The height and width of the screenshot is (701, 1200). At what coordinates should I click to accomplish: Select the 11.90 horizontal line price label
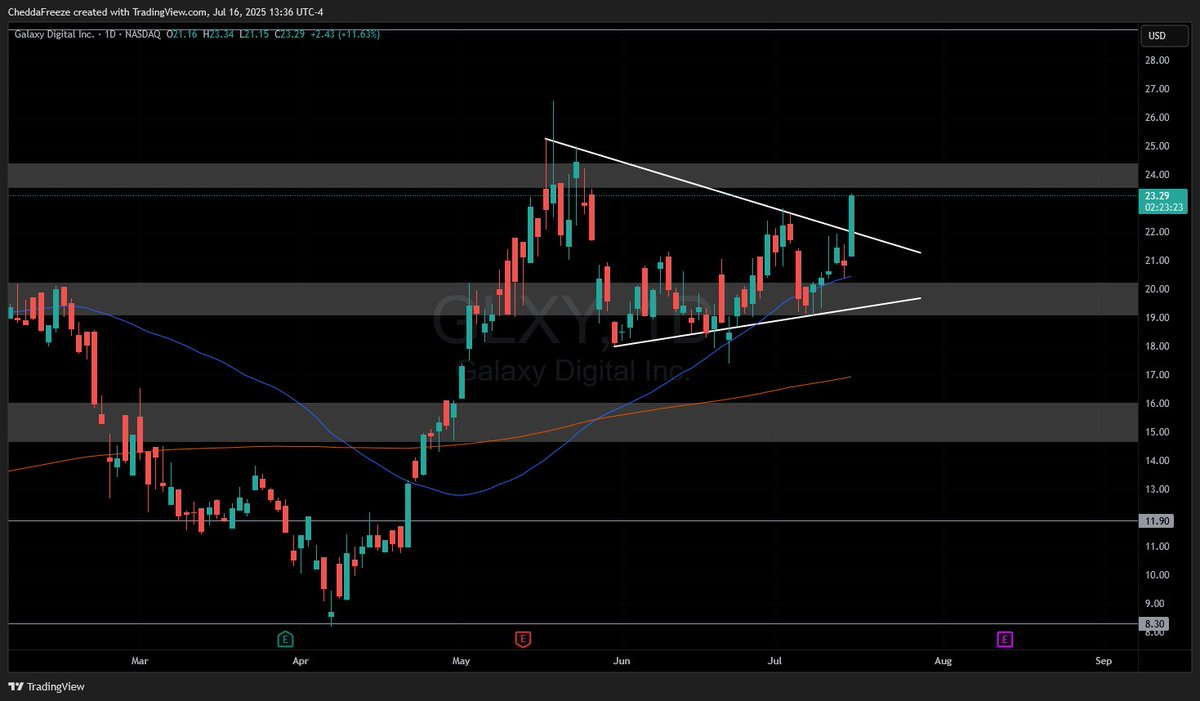click(x=1157, y=521)
